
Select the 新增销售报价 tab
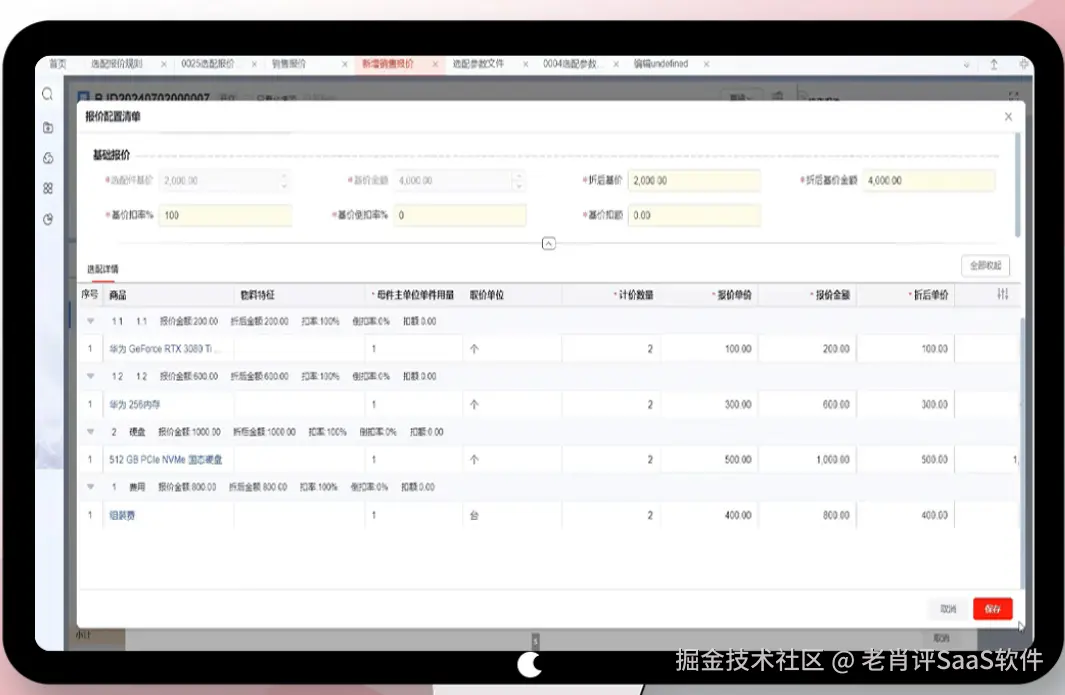pos(387,64)
